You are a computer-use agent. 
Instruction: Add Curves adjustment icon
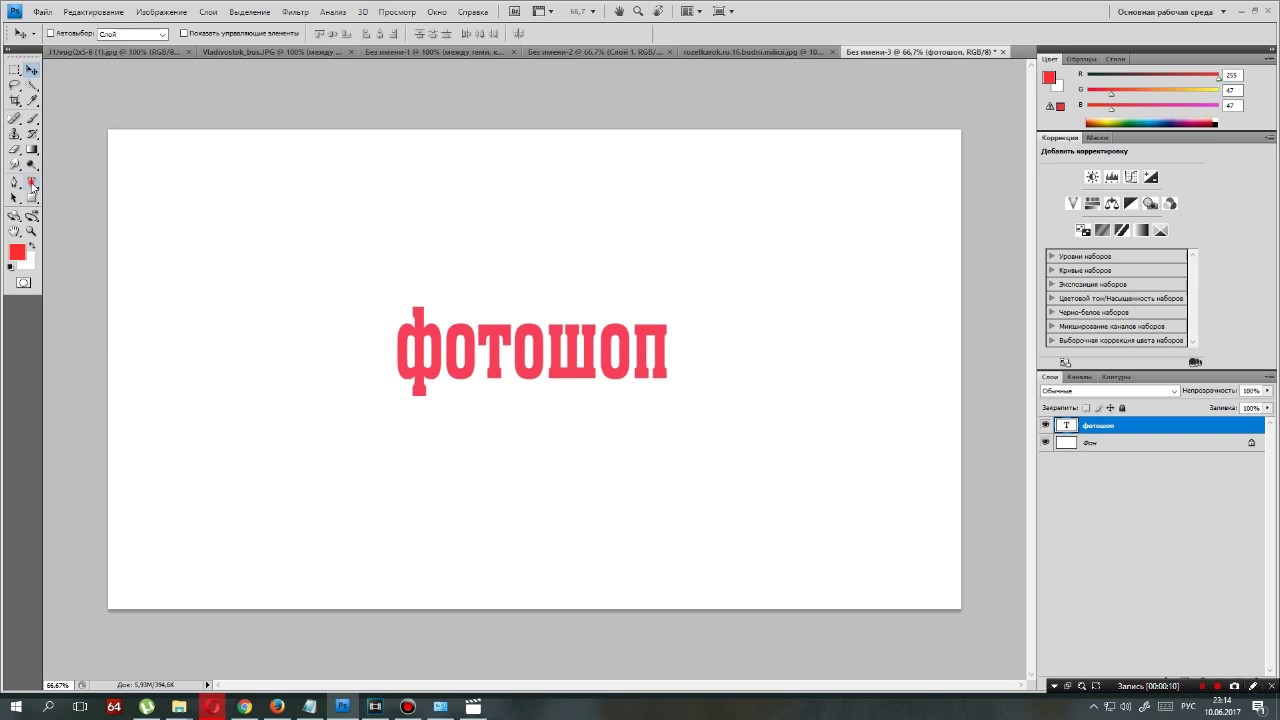(x=1131, y=177)
